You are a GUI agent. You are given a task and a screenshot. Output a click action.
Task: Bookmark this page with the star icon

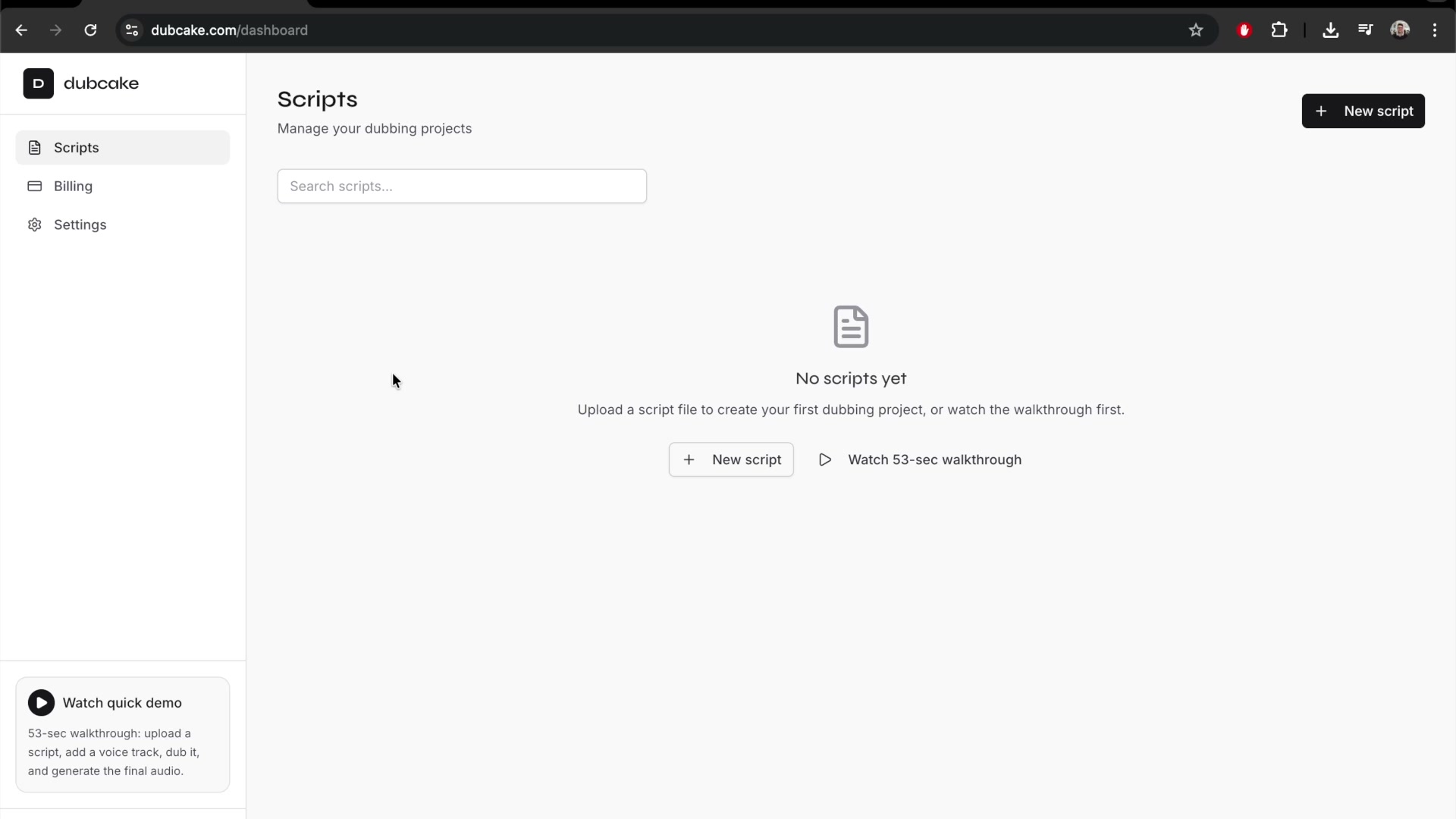[1196, 30]
